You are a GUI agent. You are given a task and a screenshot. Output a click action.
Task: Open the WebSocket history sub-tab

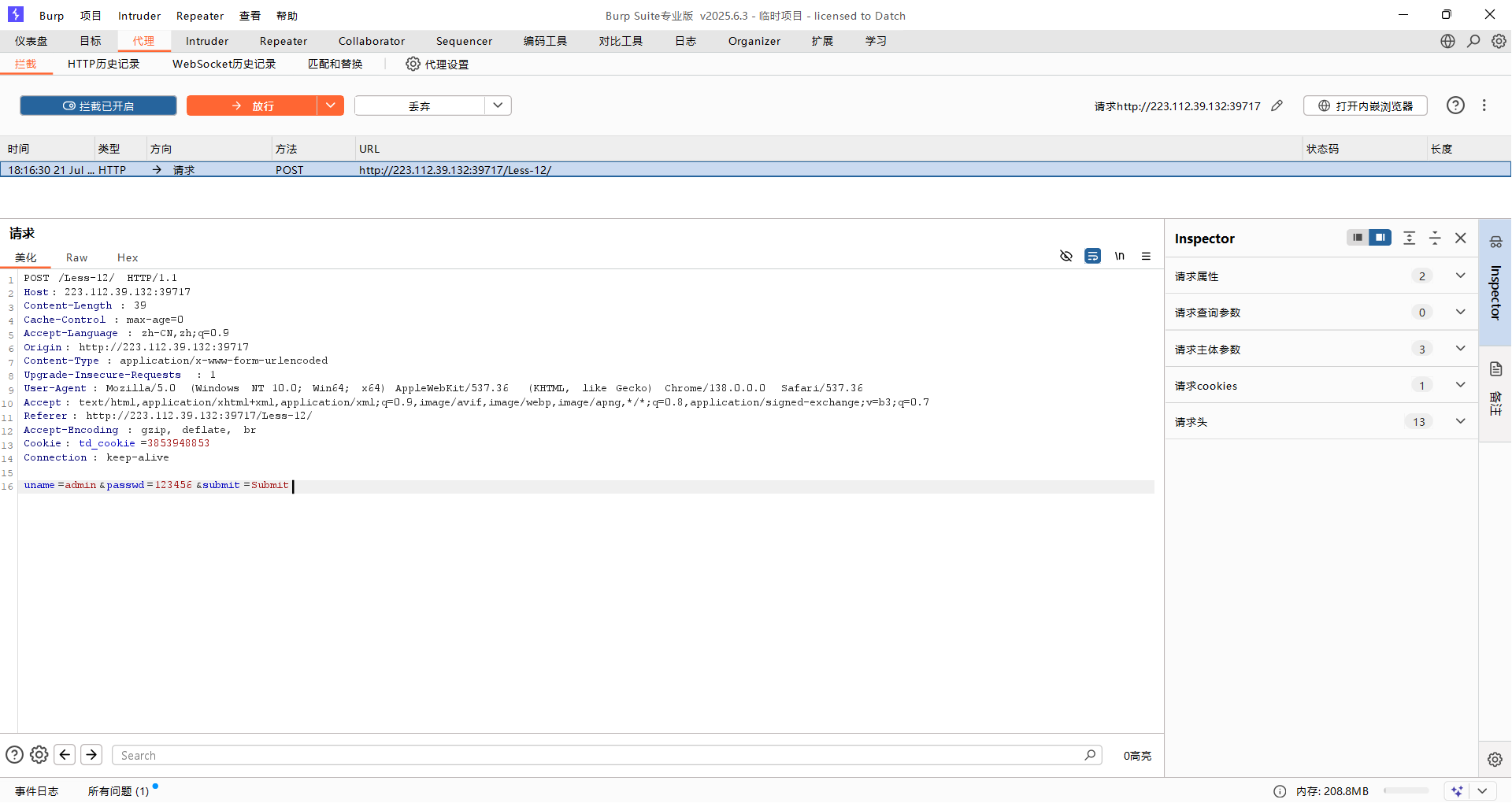[x=224, y=64]
